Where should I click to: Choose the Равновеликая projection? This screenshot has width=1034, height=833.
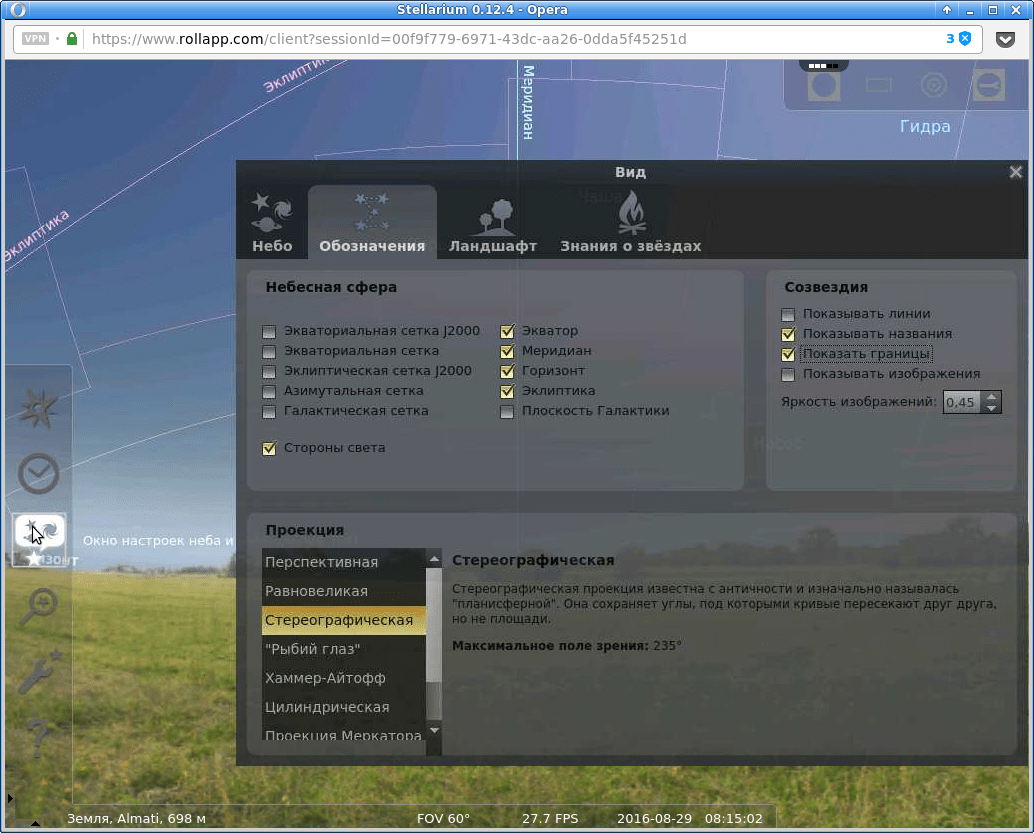point(344,592)
